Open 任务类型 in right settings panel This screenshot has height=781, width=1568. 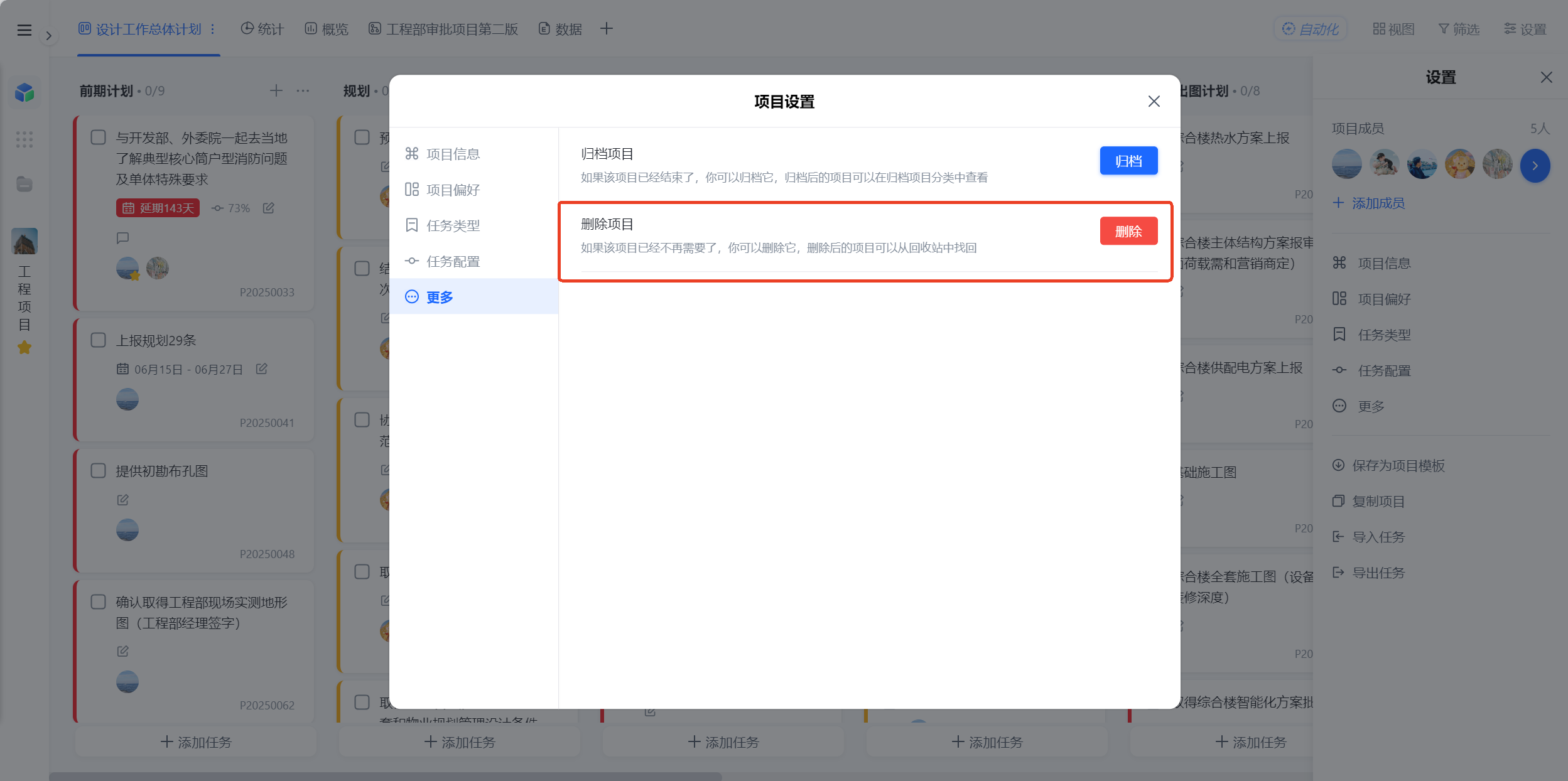click(x=1371, y=335)
